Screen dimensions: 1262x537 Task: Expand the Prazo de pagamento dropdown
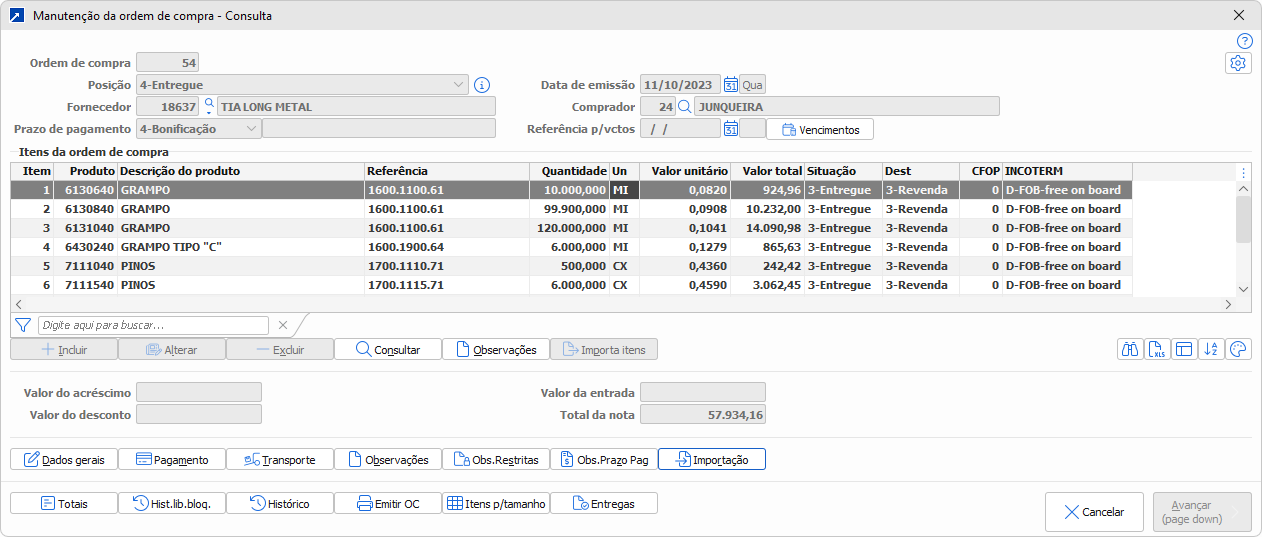250,128
